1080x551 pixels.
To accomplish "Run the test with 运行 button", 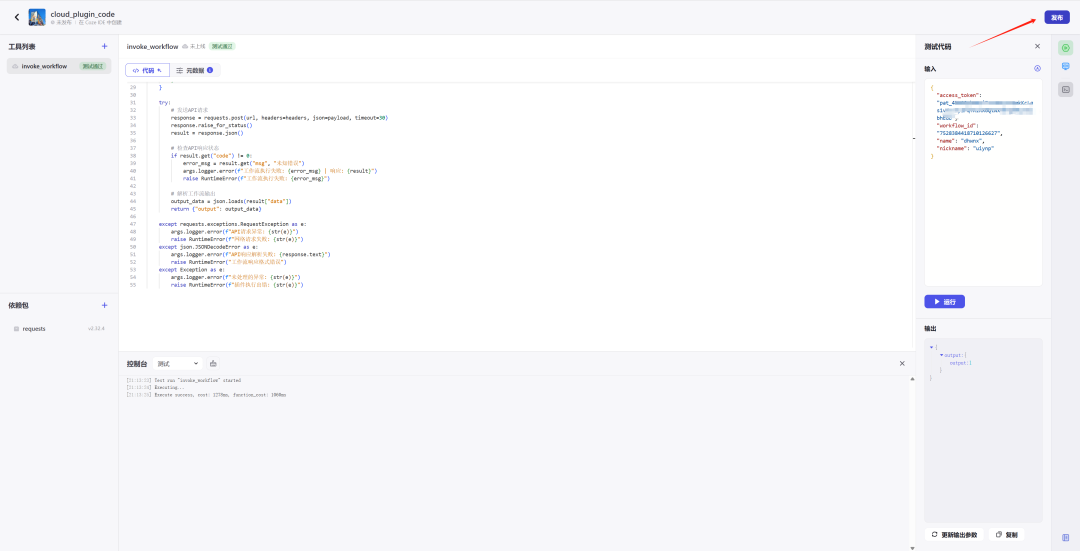I will (x=944, y=302).
